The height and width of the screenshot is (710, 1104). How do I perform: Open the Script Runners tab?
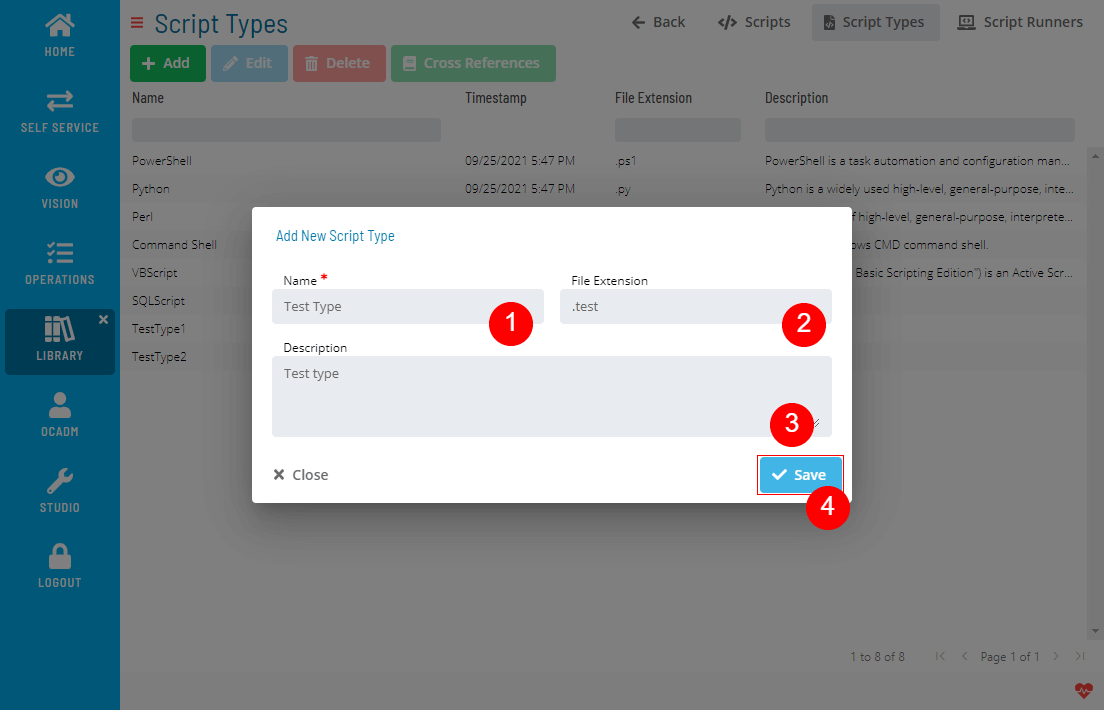tap(1020, 22)
